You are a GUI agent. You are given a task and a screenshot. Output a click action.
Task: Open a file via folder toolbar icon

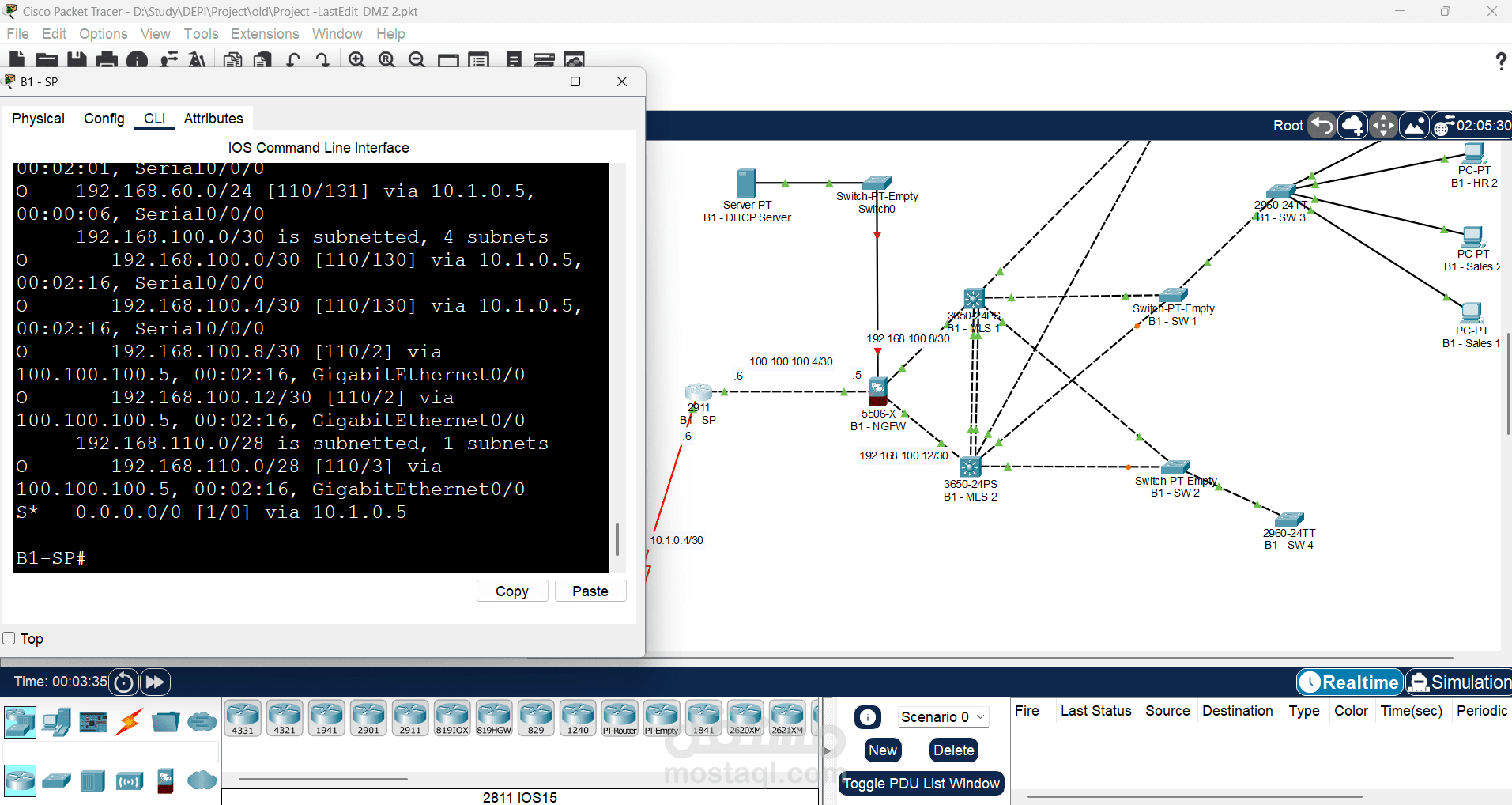(47, 59)
